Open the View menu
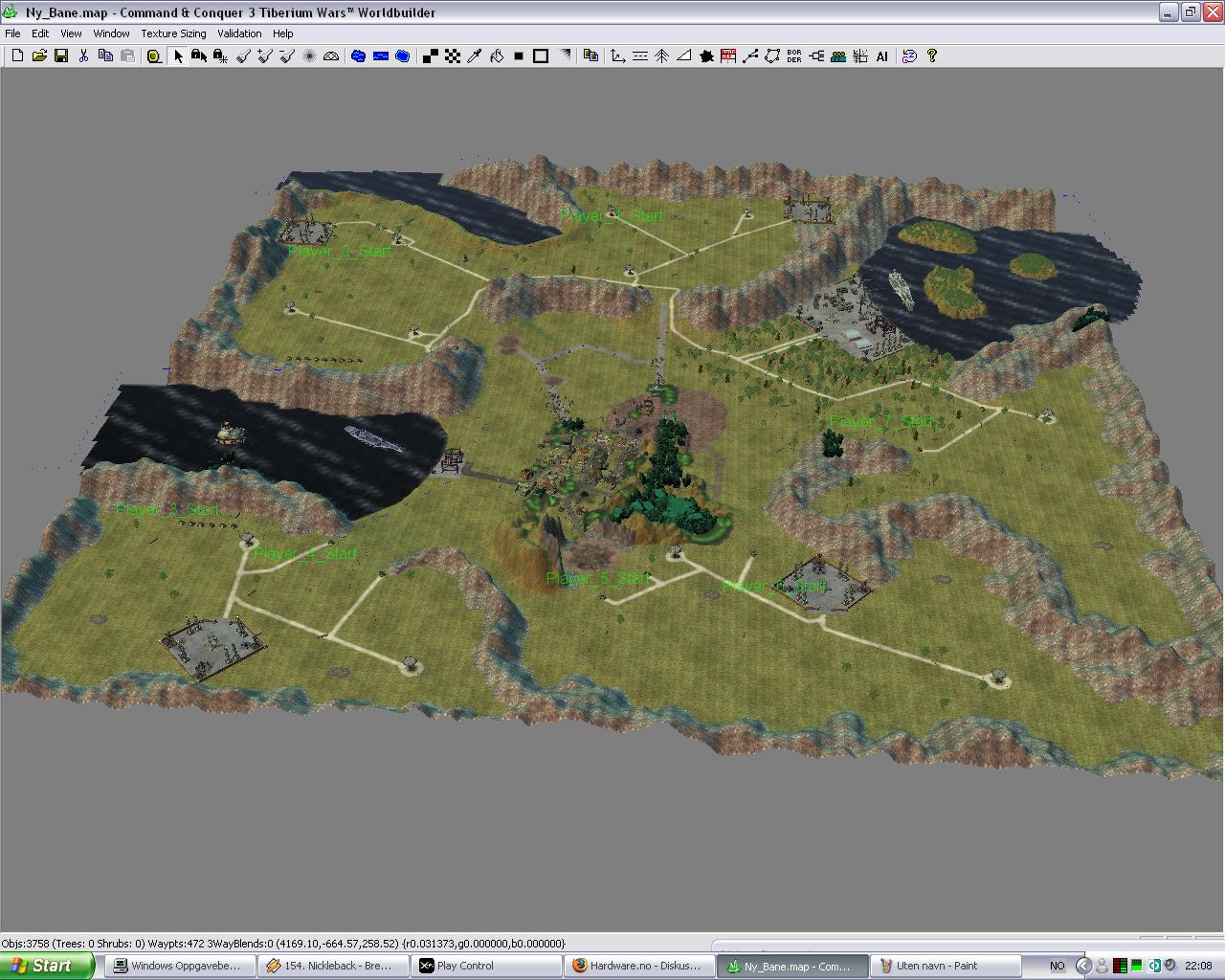1225x980 pixels. [71, 33]
